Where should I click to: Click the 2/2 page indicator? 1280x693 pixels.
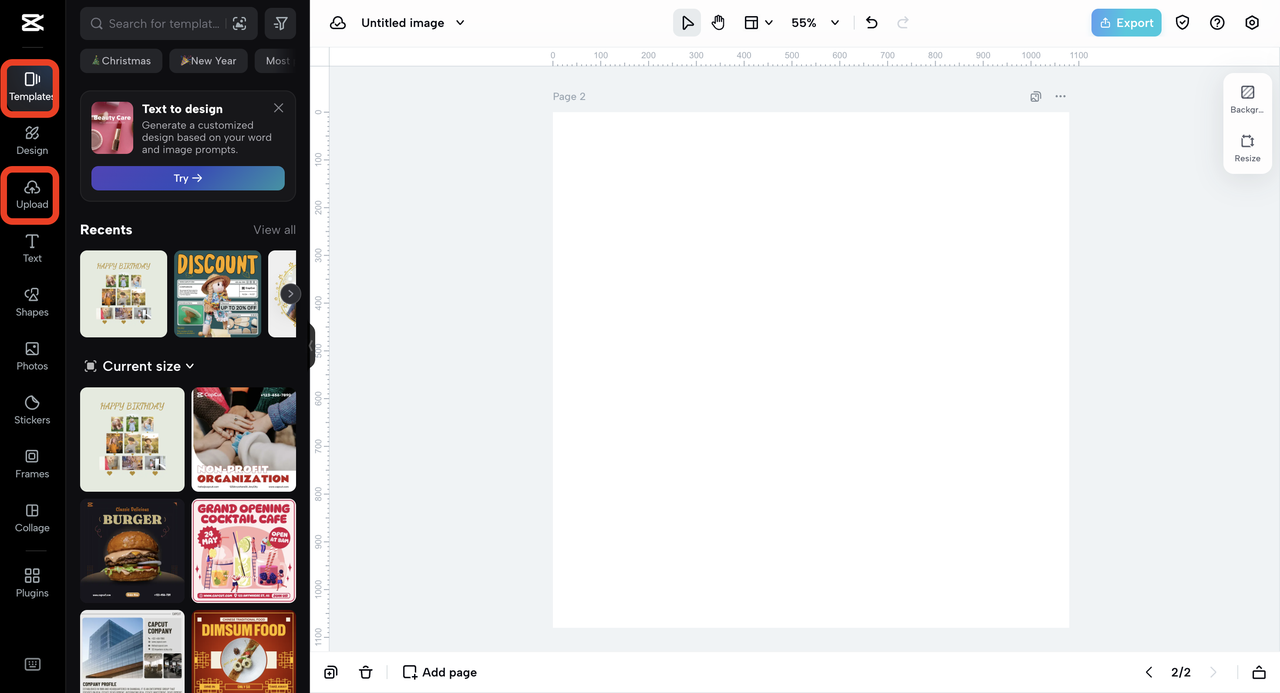pos(1181,672)
